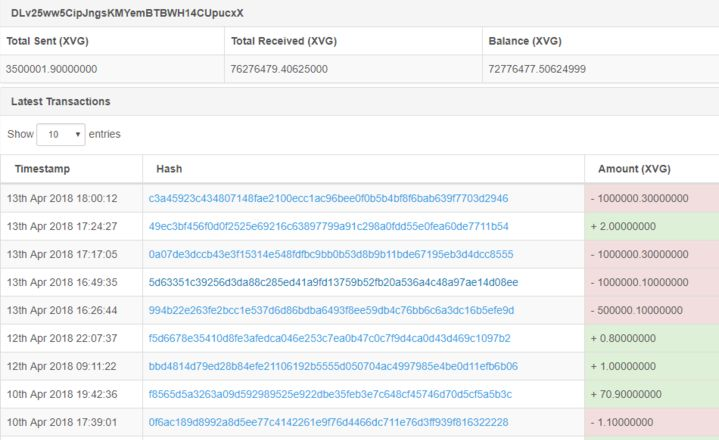Image resolution: width=719 pixels, height=440 pixels.
Task: Select timestamp 10th Apr 2018 17:39:01
Action: click(62, 422)
